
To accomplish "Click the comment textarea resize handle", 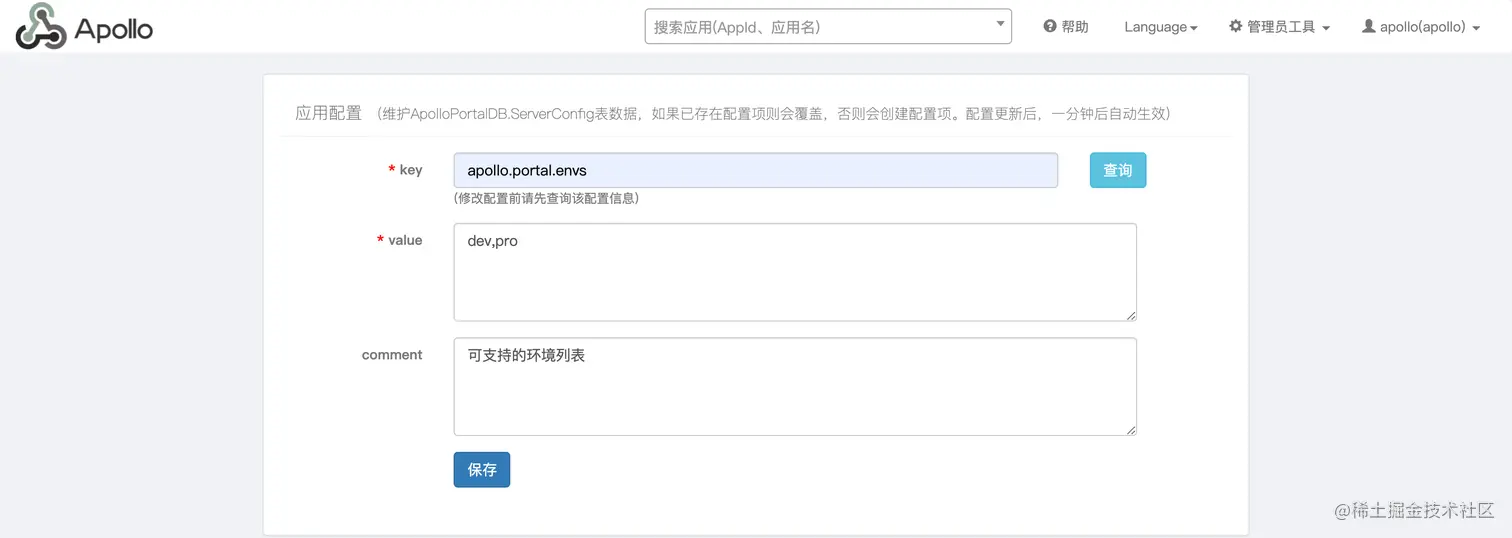I will pyautogui.click(x=1131, y=429).
